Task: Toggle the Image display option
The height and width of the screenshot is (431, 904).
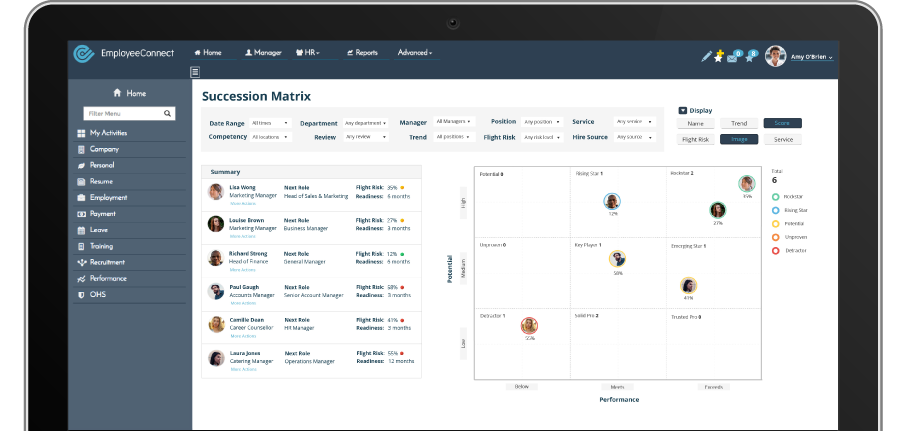Action: click(x=739, y=140)
